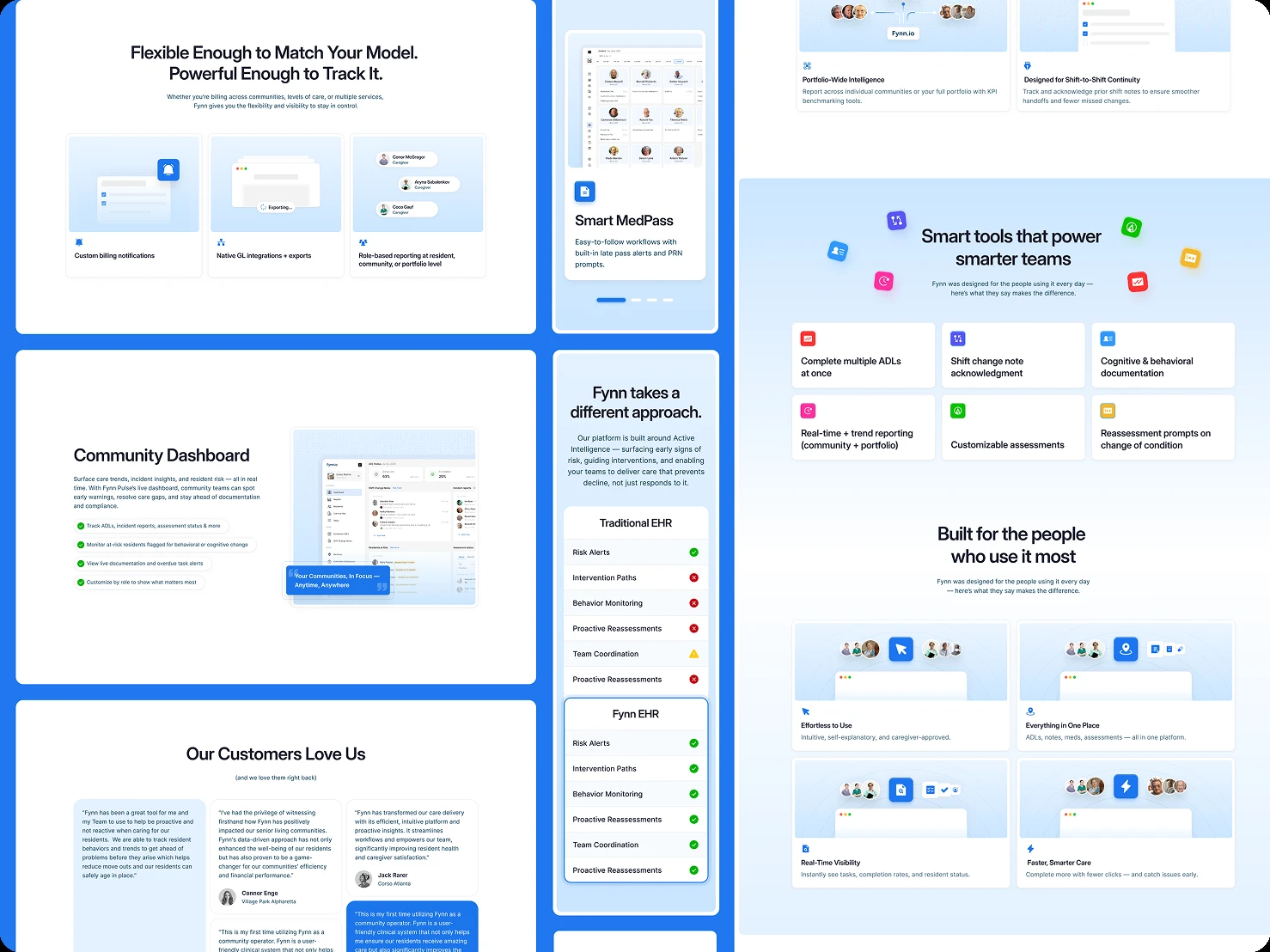Click Coco Gauf caregiver chip
The width and height of the screenshot is (1270, 952).
pos(407,209)
